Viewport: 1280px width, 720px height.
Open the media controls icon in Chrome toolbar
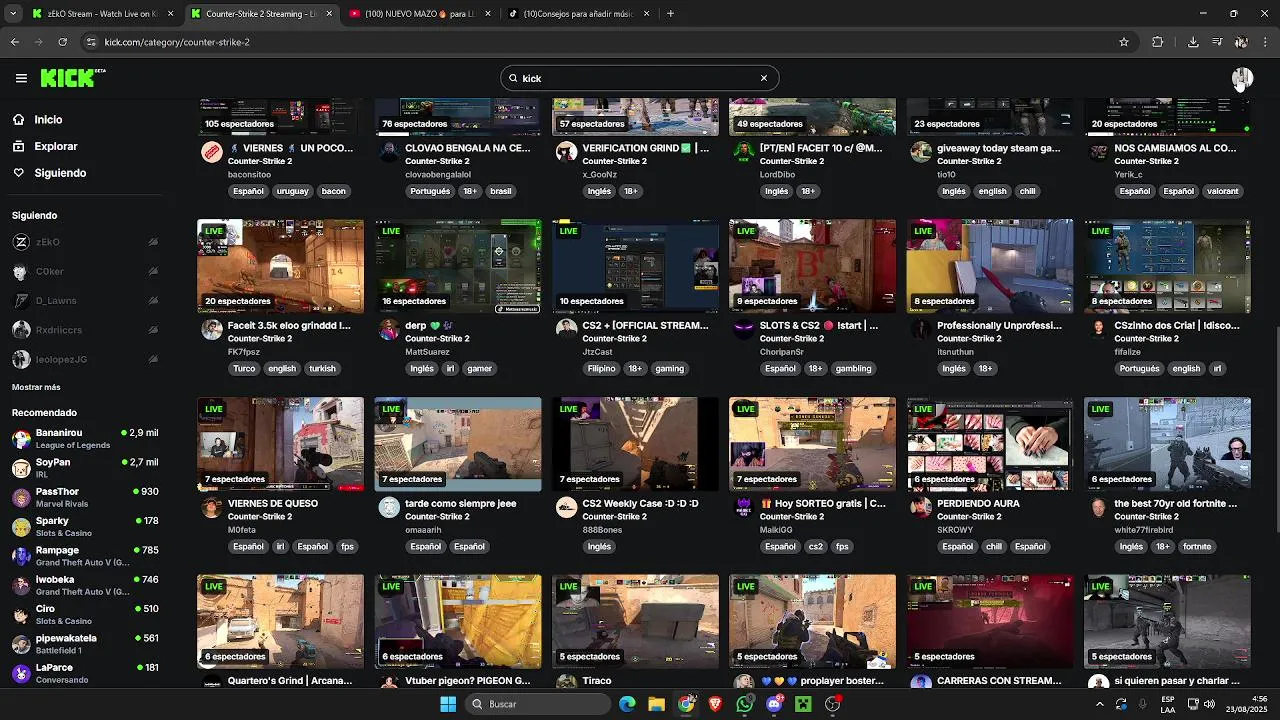pyautogui.click(x=1217, y=42)
